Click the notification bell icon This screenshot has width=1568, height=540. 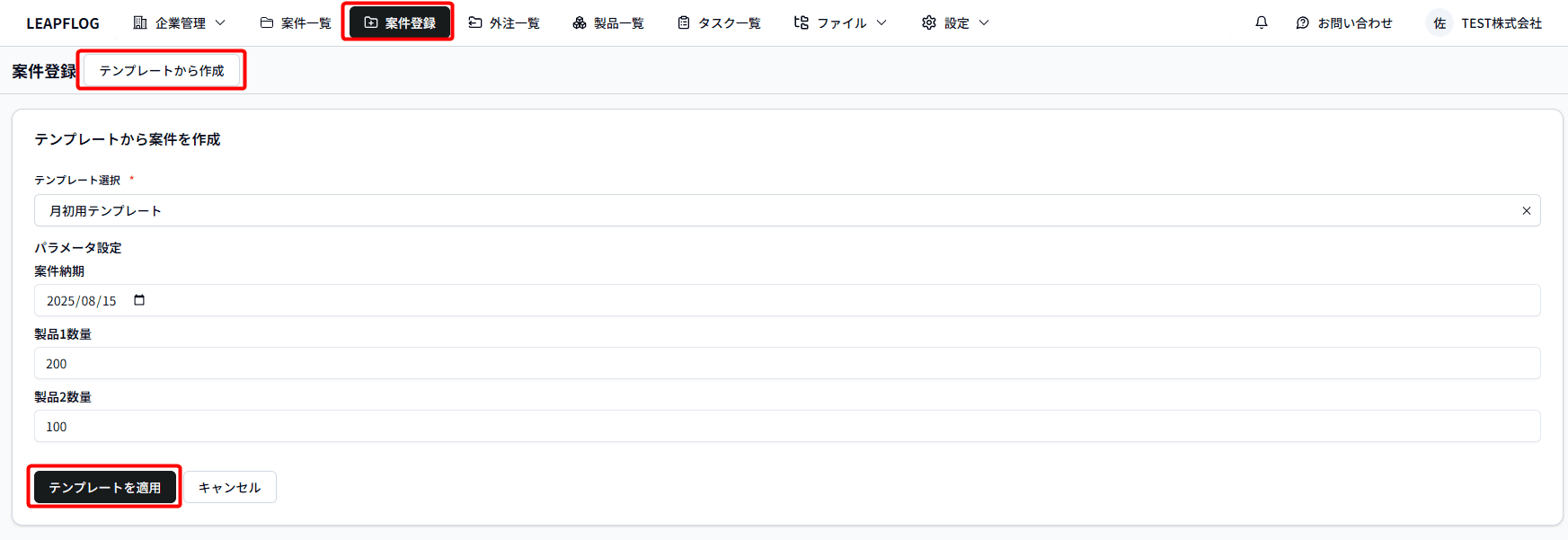coord(1262,22)
